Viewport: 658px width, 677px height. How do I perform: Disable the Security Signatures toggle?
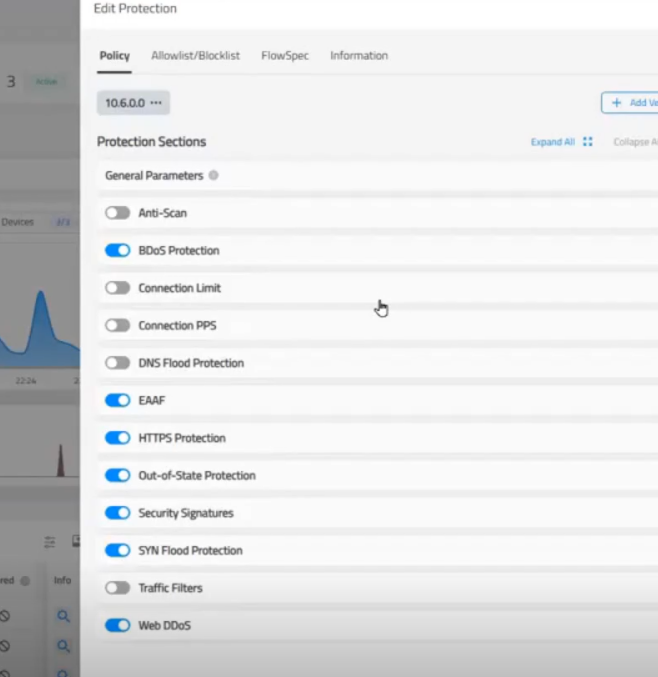pos(117,513)
